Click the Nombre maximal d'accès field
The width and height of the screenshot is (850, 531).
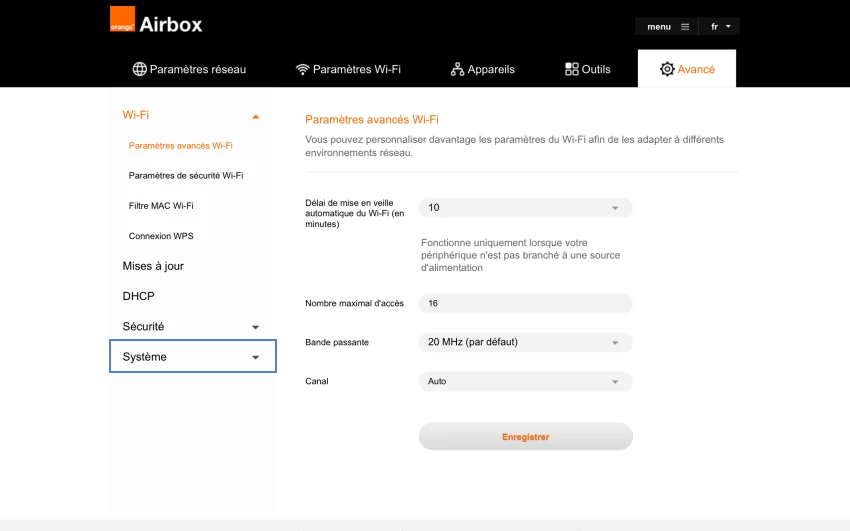525,303
